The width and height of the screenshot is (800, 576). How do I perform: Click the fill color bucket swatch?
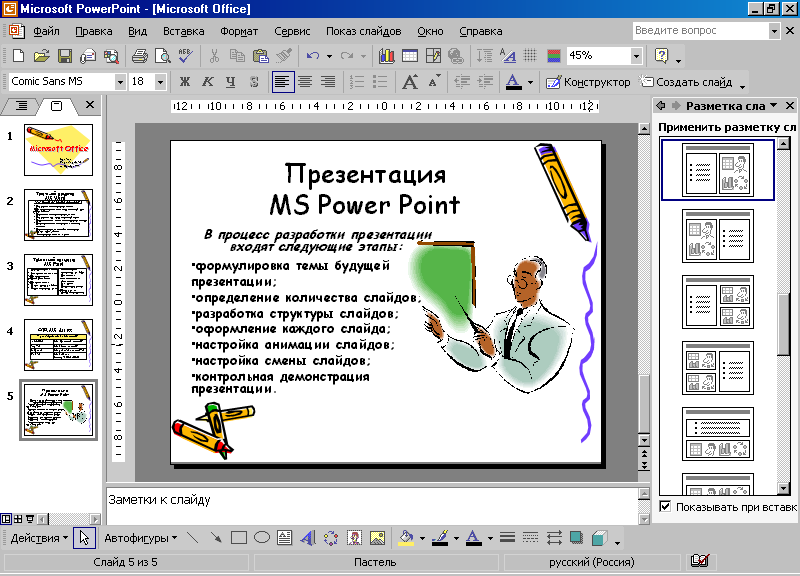[x=406, y=538]
